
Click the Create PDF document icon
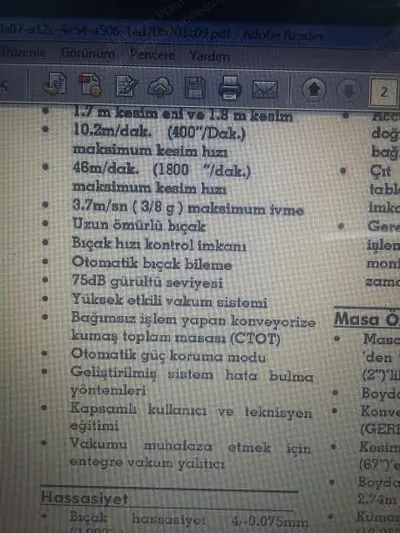56,84
